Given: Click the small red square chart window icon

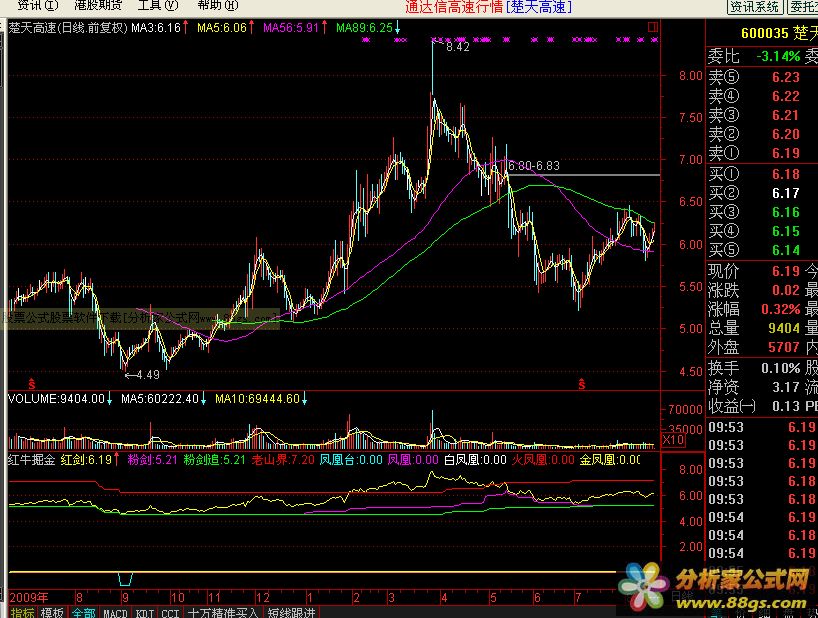Looking at the screenshot, I should coord(653,27).
